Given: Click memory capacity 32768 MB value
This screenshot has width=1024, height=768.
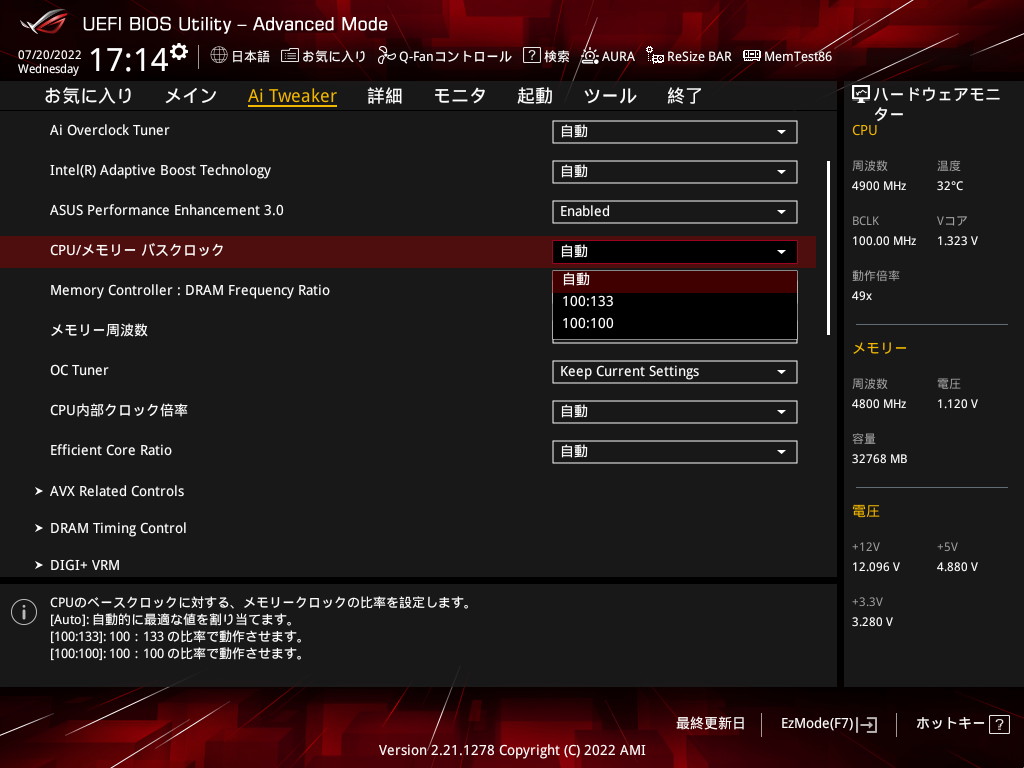Looking at the screenshot, I should 880,459.
